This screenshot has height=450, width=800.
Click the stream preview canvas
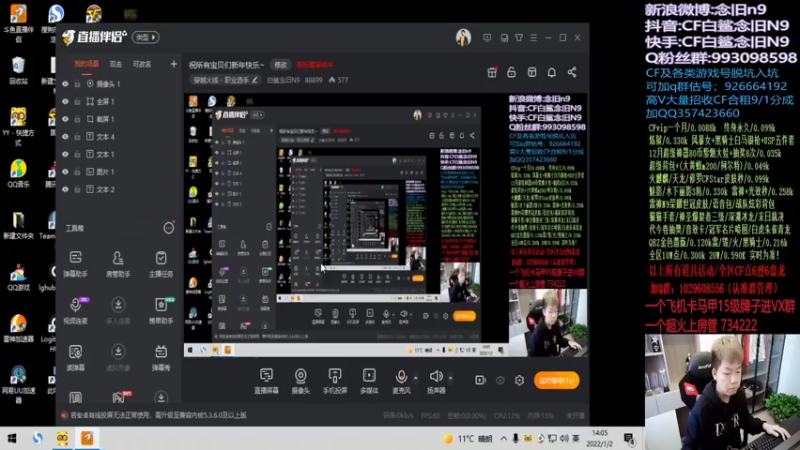385,224
